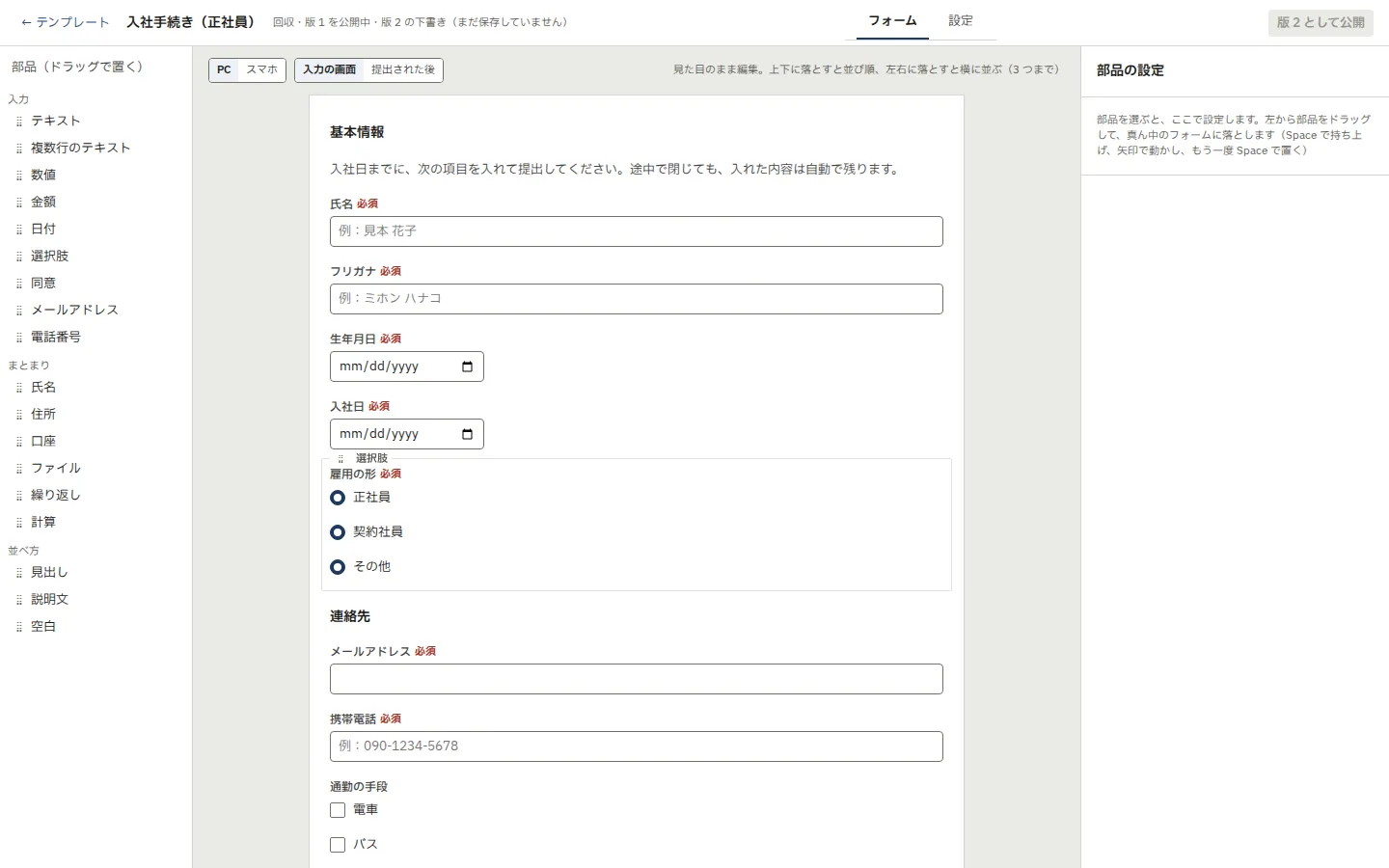
Task: Click the drag handle icon beside 数値
Action: click(x=19, y=176)
